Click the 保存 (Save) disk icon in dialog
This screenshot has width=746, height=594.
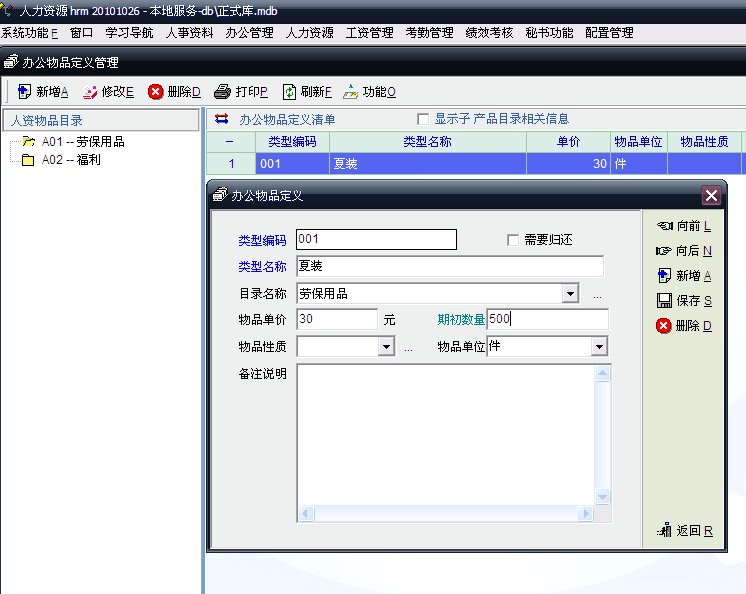click(x=663, y=301)
